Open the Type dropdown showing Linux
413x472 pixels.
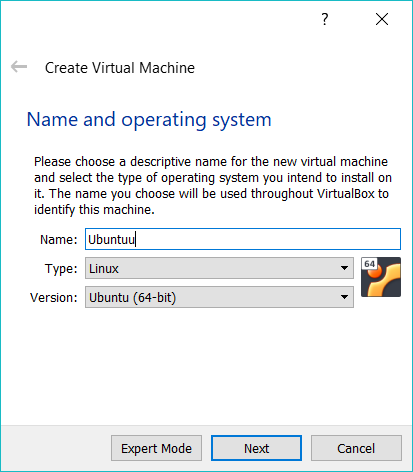219,268
